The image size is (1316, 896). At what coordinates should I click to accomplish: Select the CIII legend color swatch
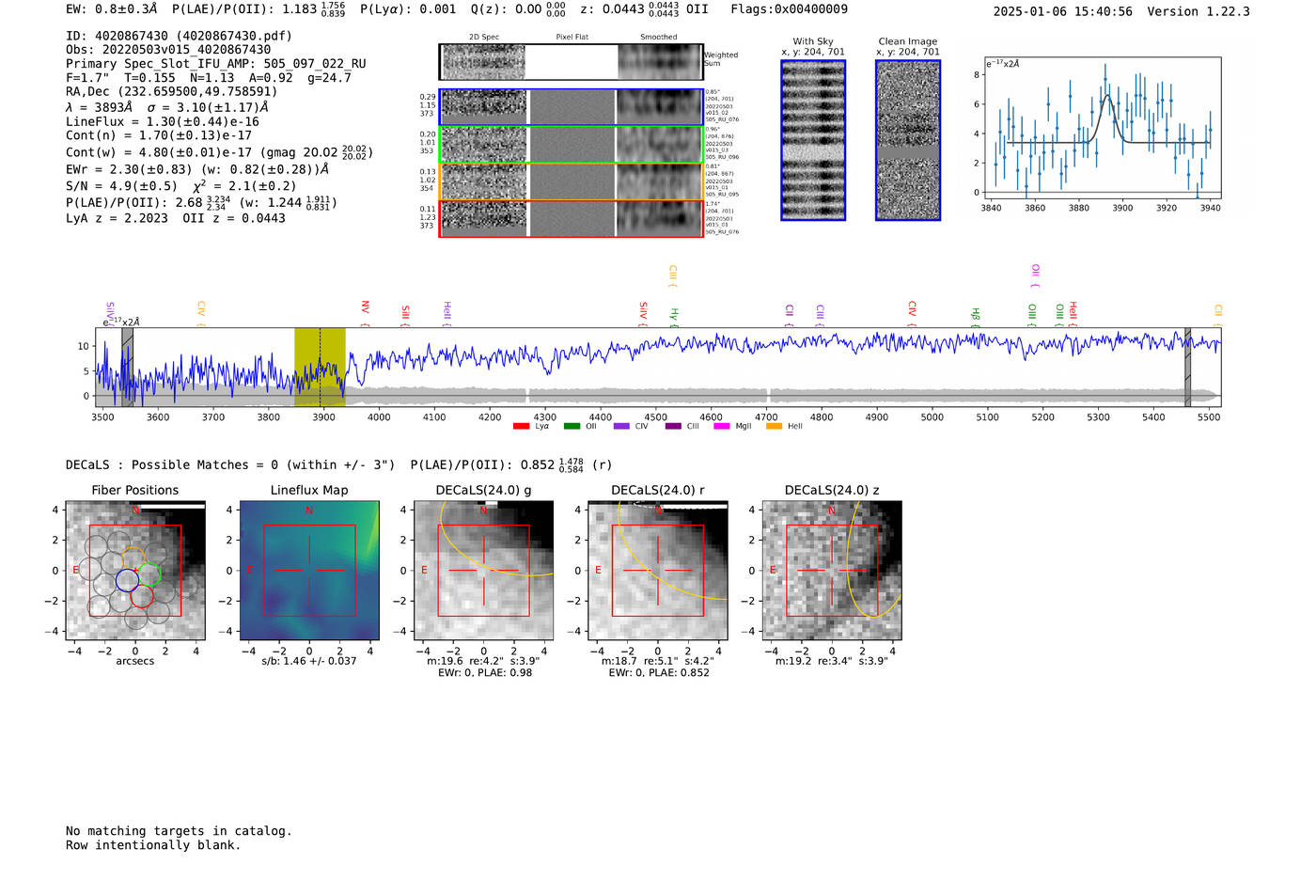pos(673,427)
